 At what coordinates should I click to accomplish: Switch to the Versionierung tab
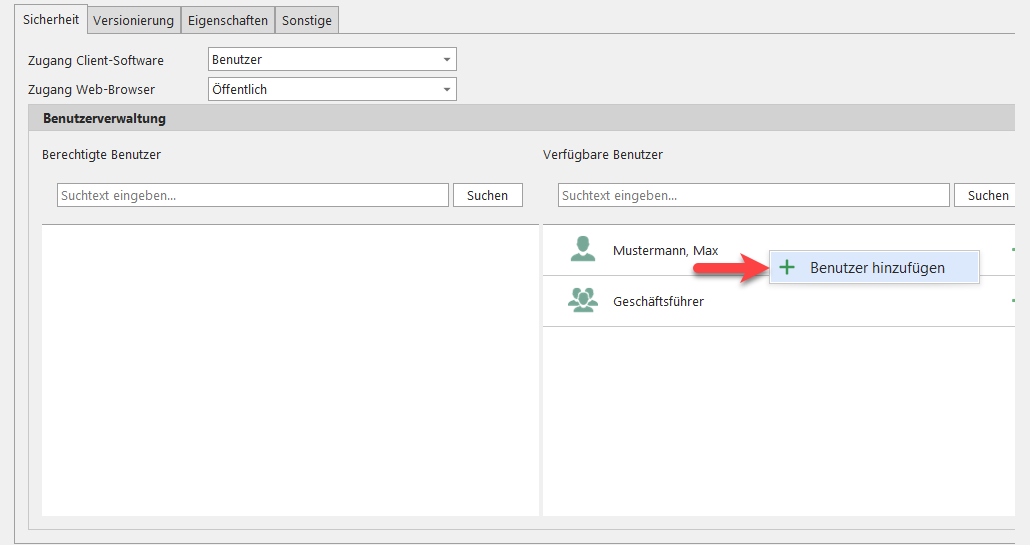tap(134, 20)
